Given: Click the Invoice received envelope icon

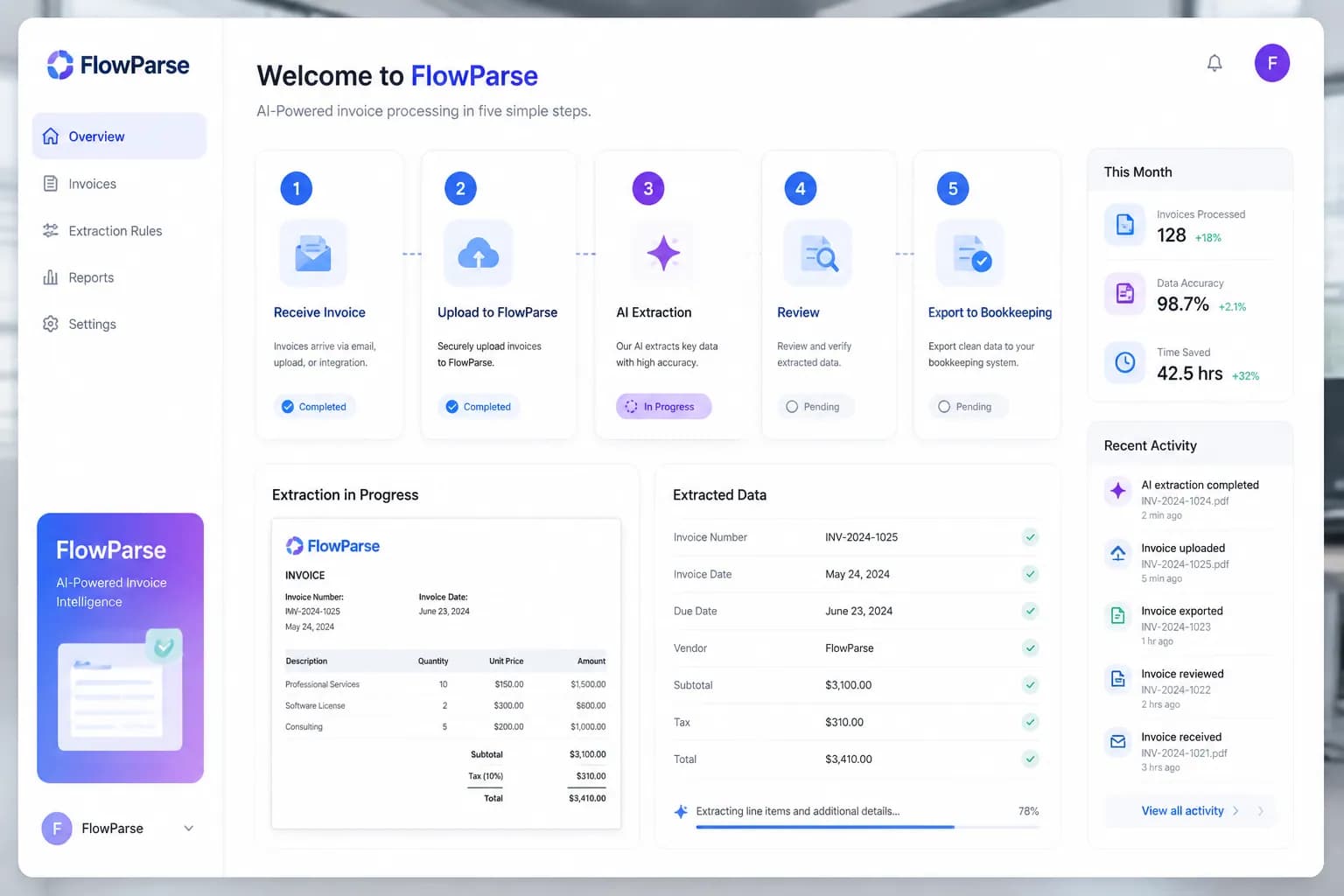Looking at the screenshot, I should (x=1117, y=742).
